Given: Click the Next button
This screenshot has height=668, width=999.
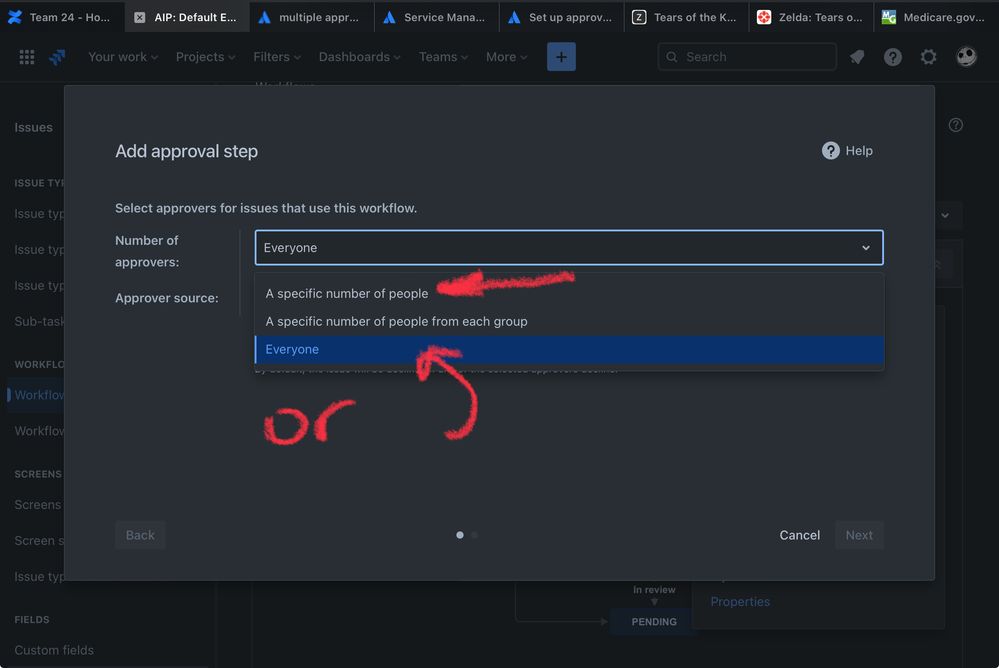Looking at the screenshot, I should coord(859,535).
